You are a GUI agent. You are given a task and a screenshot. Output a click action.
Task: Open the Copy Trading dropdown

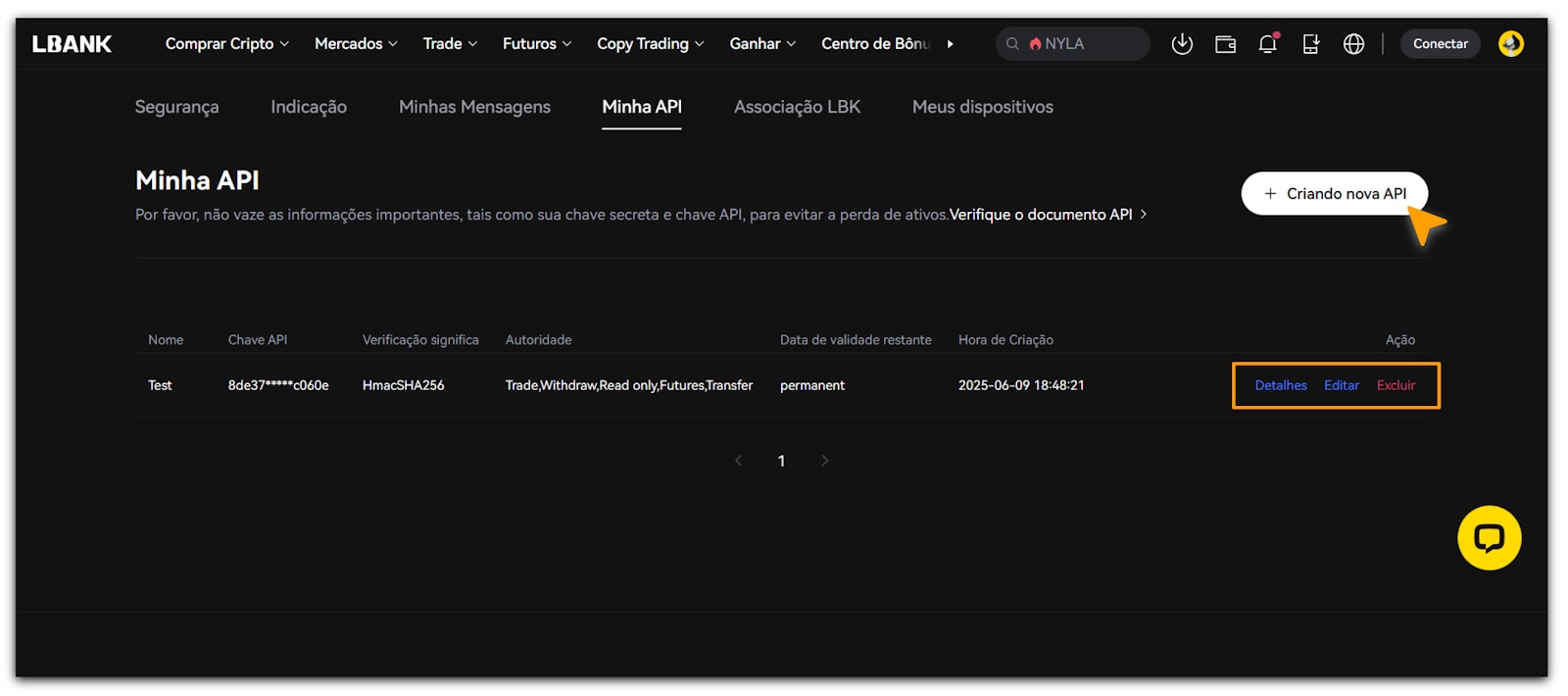pos(650,44)
